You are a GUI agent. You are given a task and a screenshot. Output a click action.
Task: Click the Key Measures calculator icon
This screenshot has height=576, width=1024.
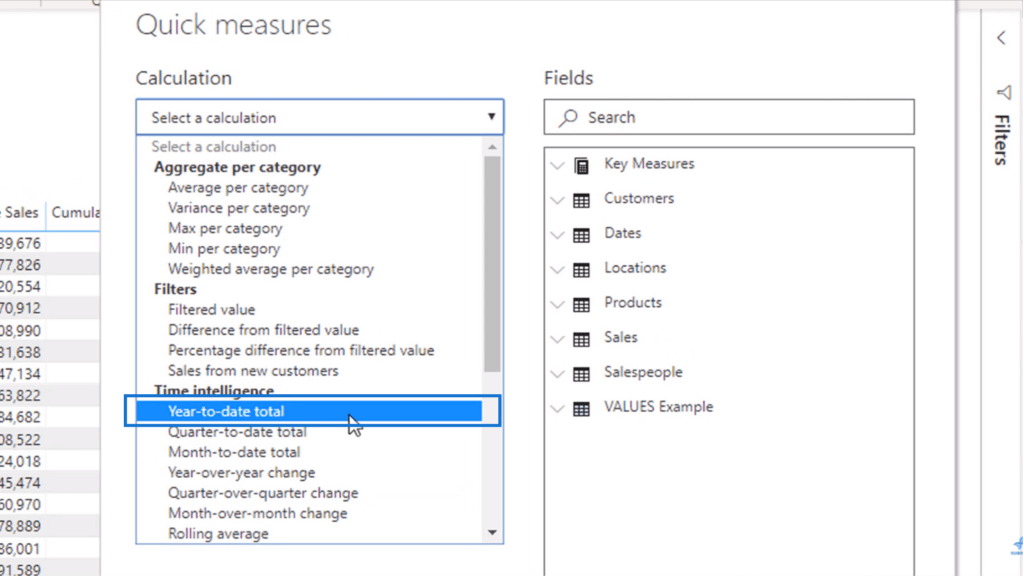click(x=581, y=165)
